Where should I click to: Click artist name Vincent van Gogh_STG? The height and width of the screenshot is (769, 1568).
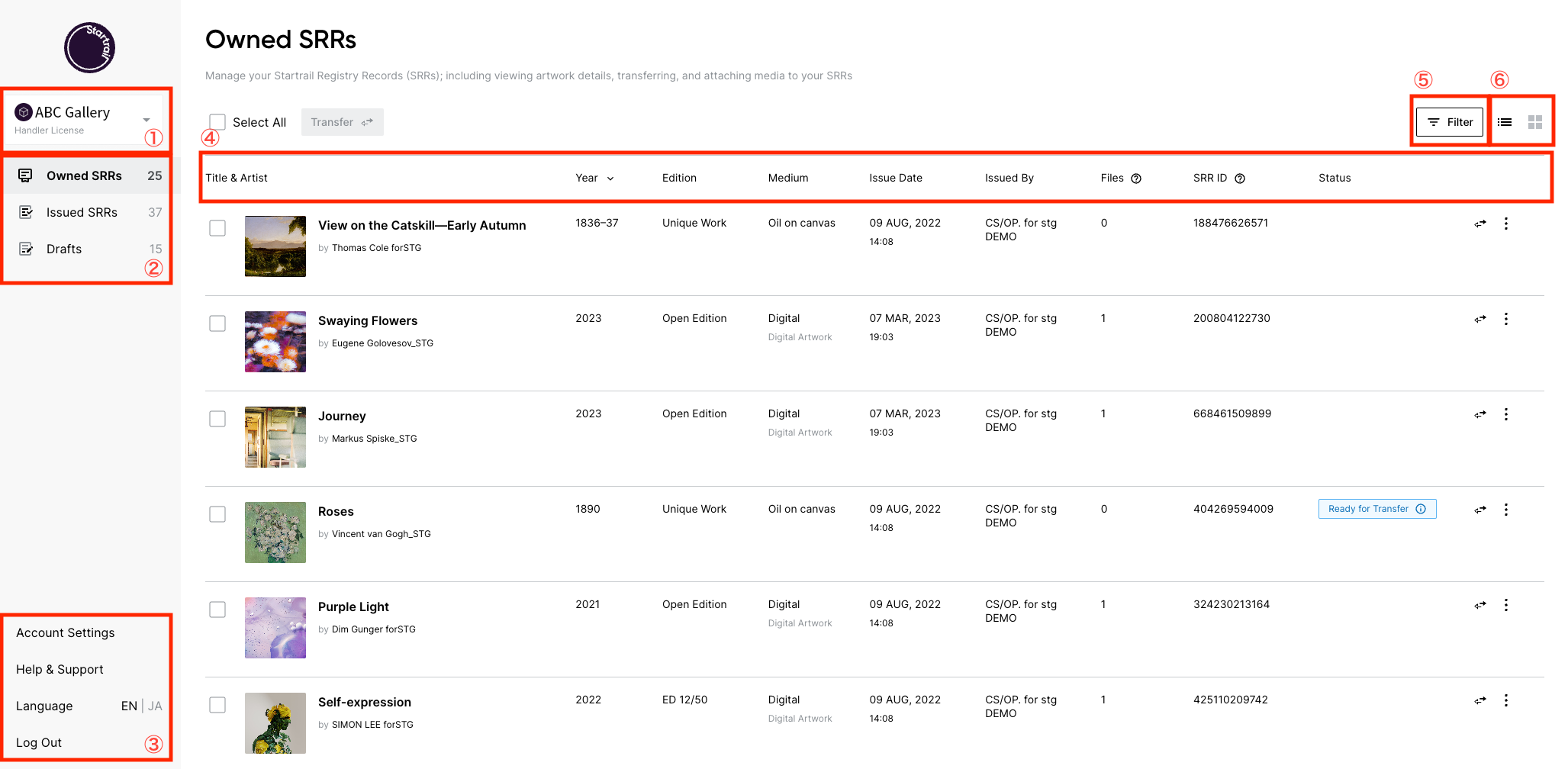pos(382,534)
